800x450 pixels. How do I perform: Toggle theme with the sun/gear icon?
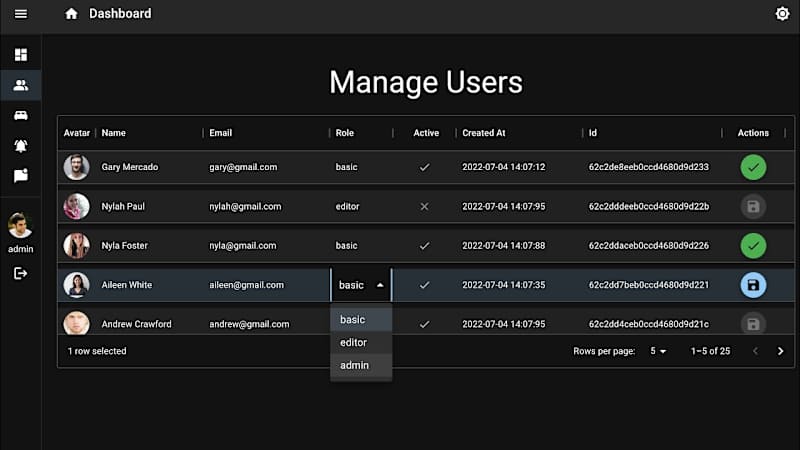click(x=782, y=14)
